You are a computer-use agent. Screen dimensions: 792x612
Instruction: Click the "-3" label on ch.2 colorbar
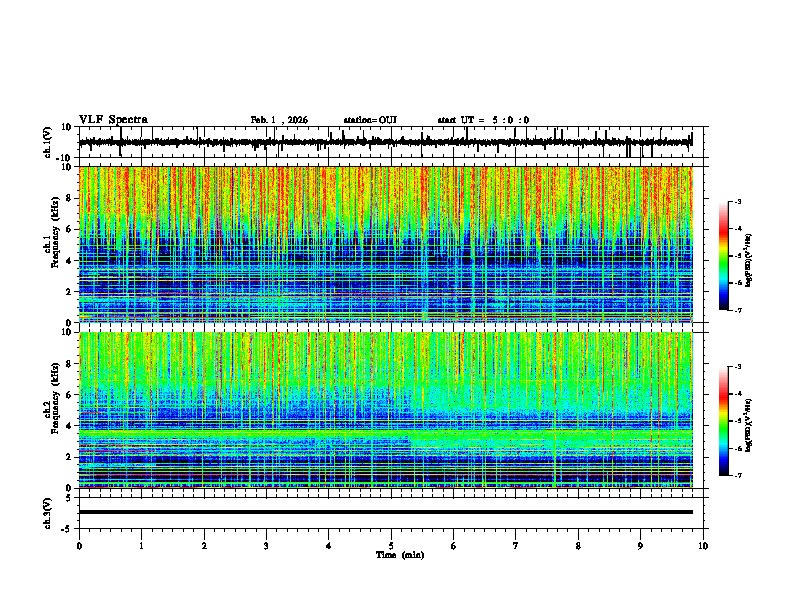(738, 367)
